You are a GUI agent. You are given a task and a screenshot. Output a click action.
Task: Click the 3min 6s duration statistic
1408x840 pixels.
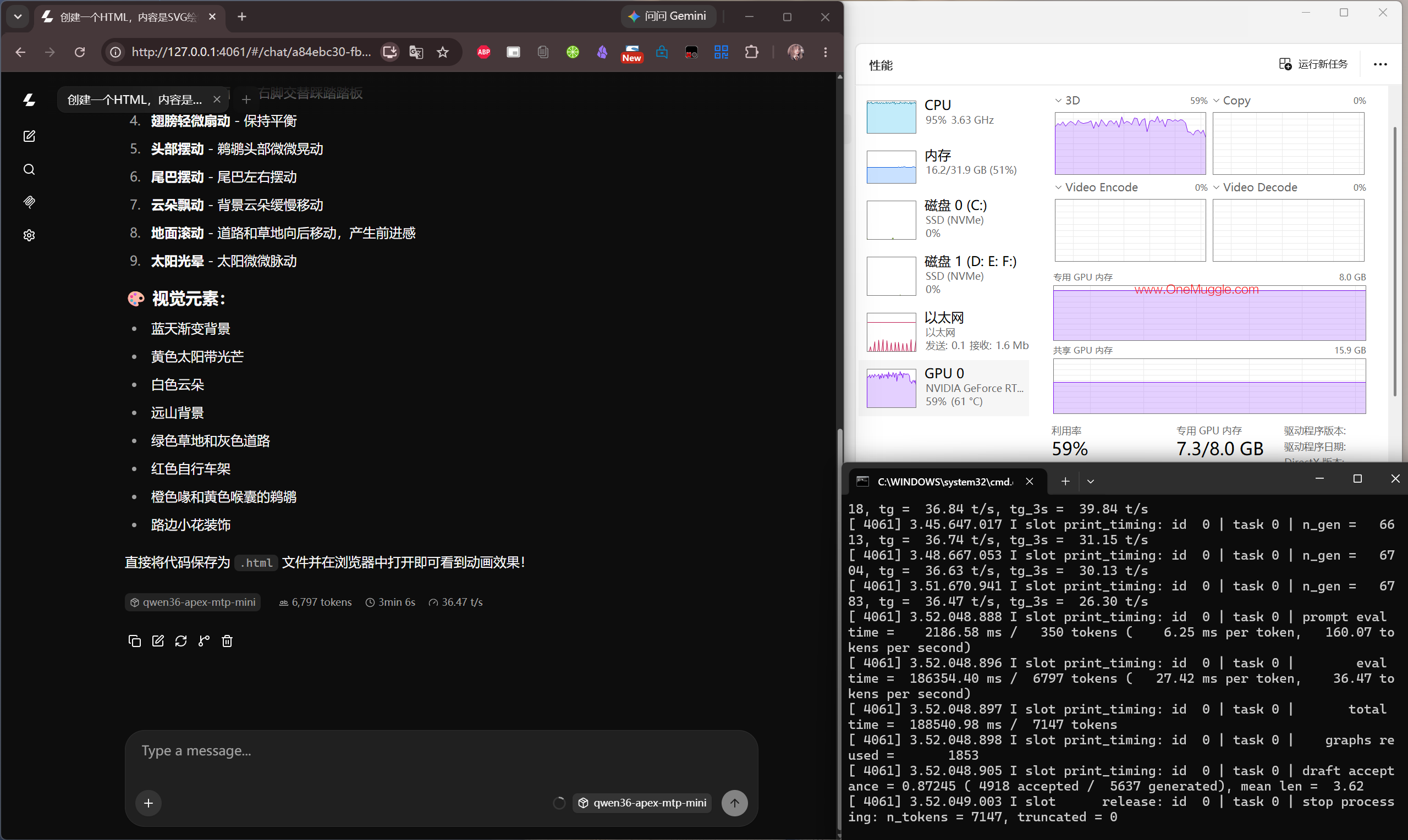[x=391, y=603]
